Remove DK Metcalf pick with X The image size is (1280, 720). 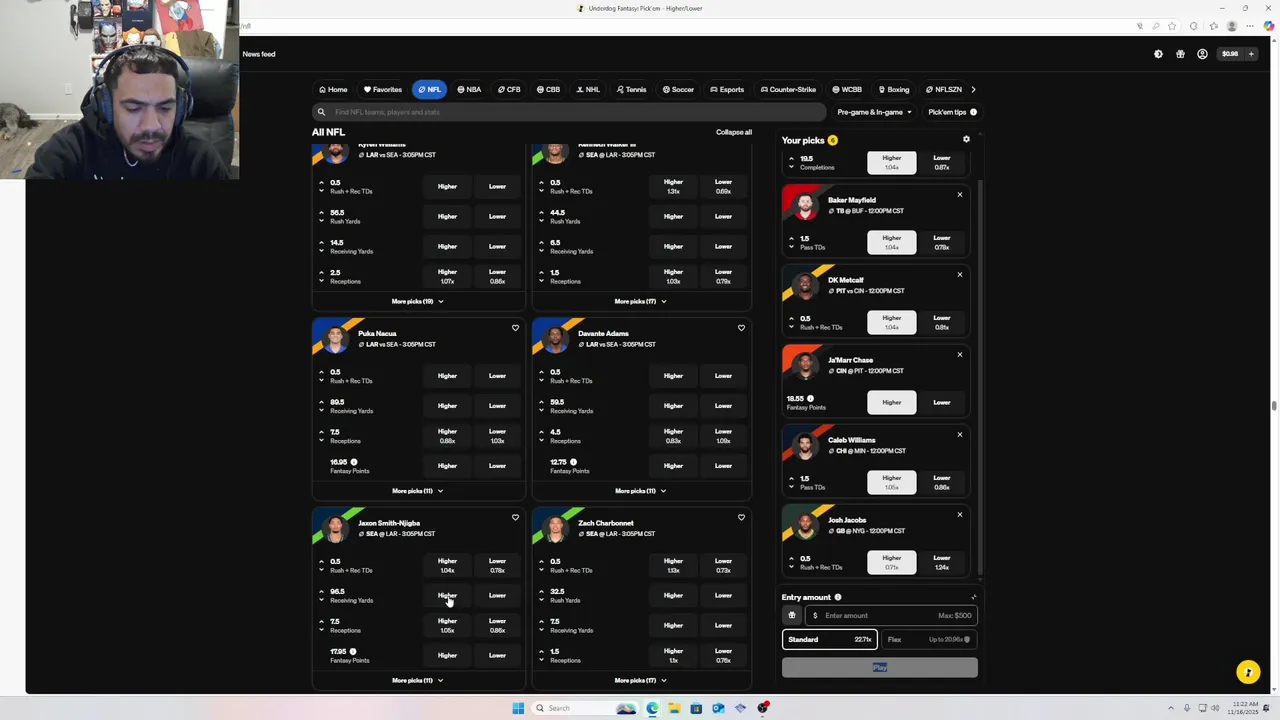point(960,274)
